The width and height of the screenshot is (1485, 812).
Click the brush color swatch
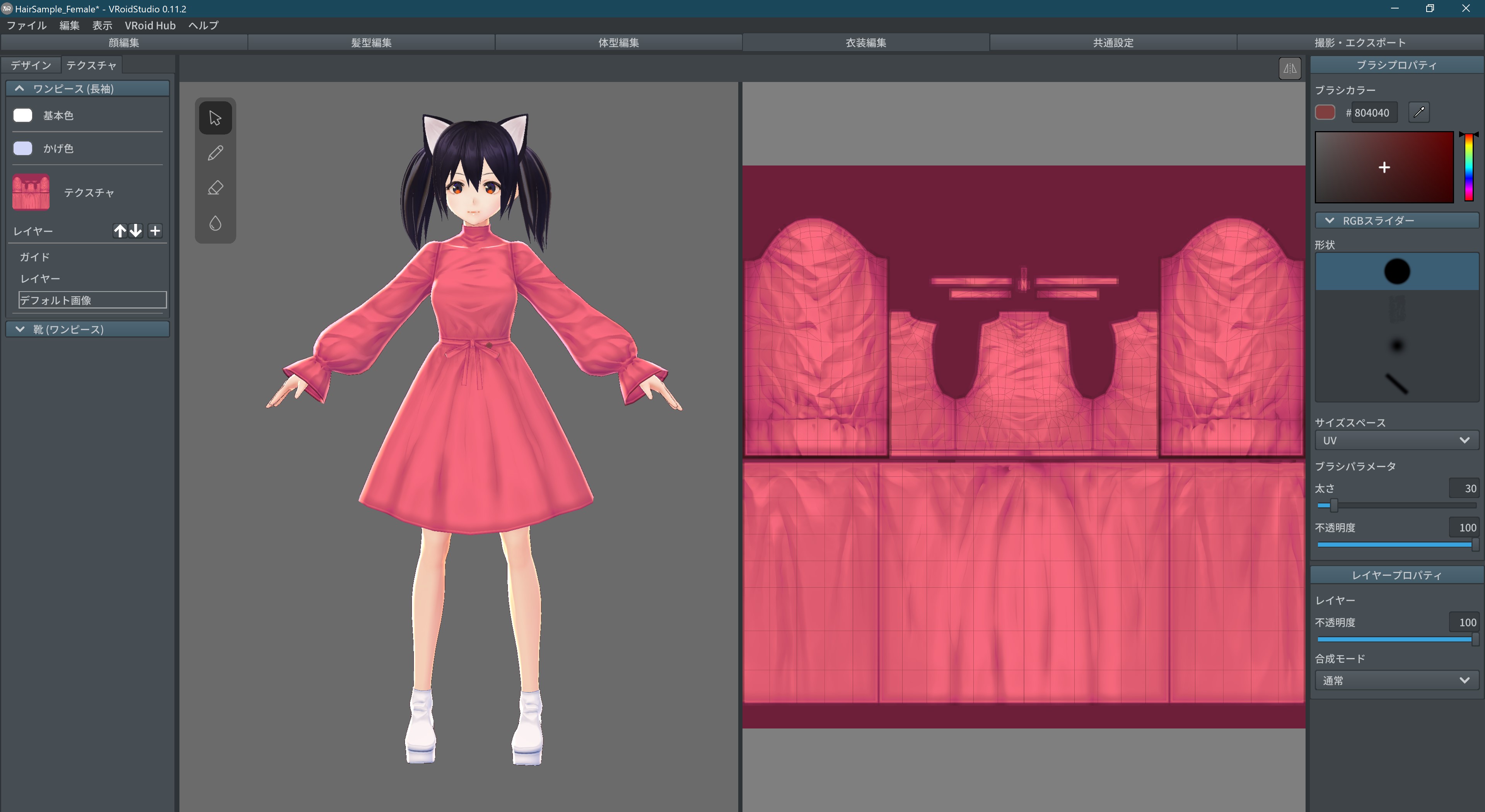[1325, 113]
